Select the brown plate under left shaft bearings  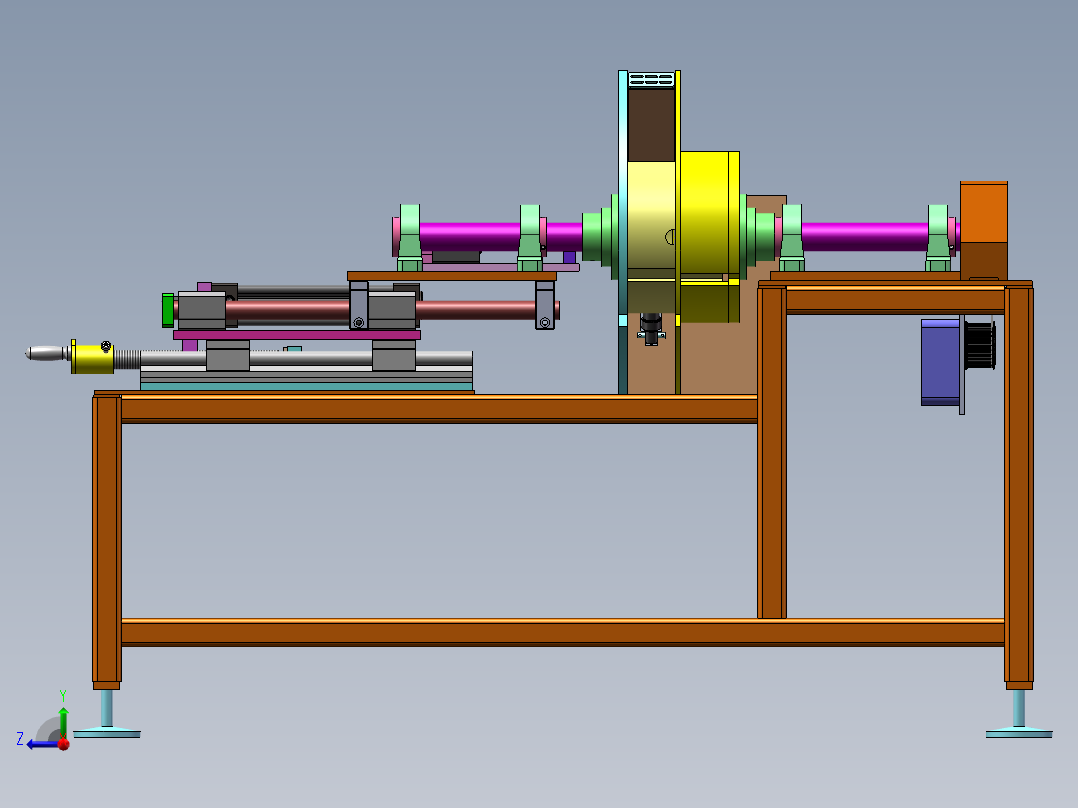click(x=452, y=276)
